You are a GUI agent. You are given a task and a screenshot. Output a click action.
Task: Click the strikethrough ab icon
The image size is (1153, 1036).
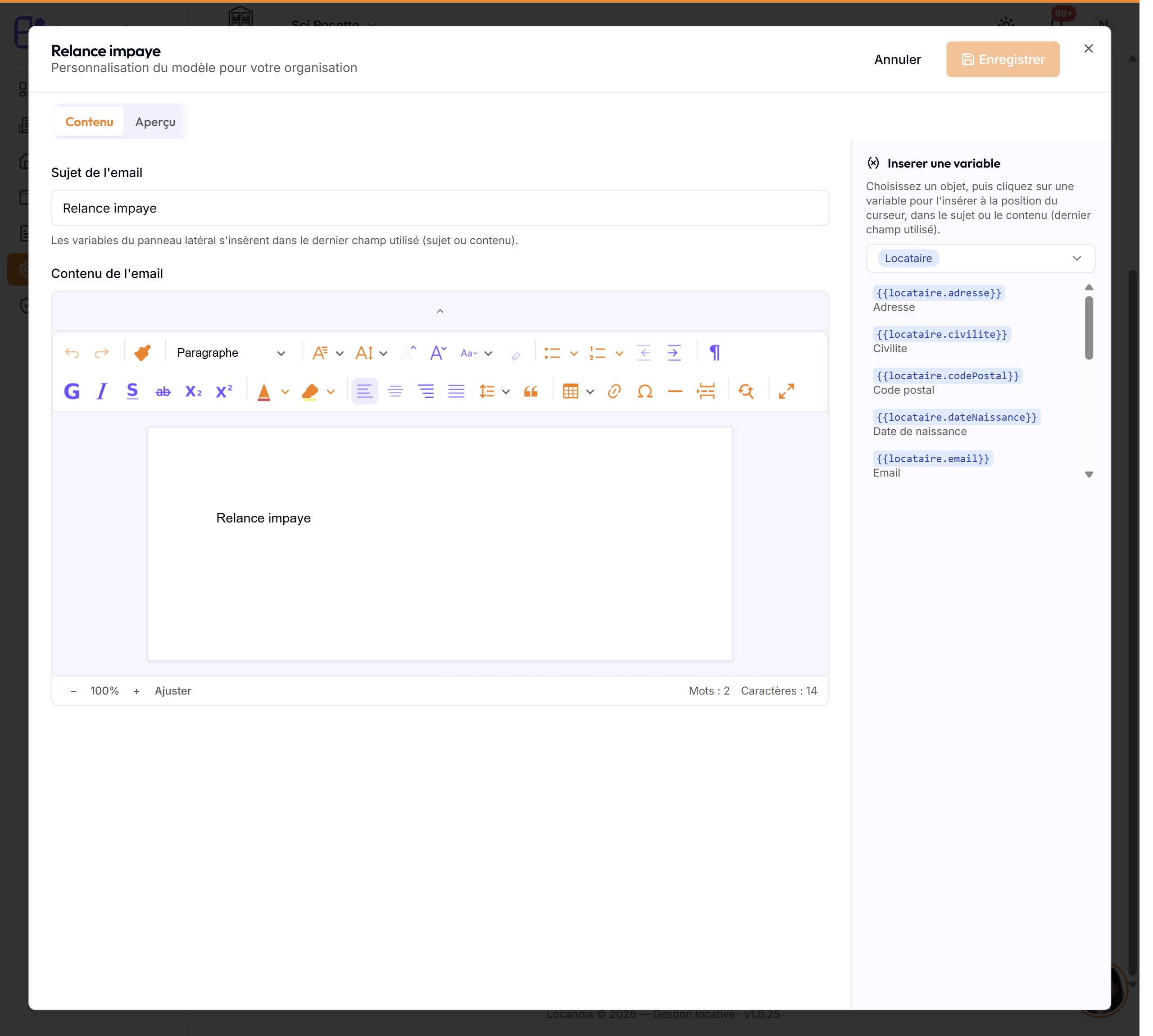[163, 391]
